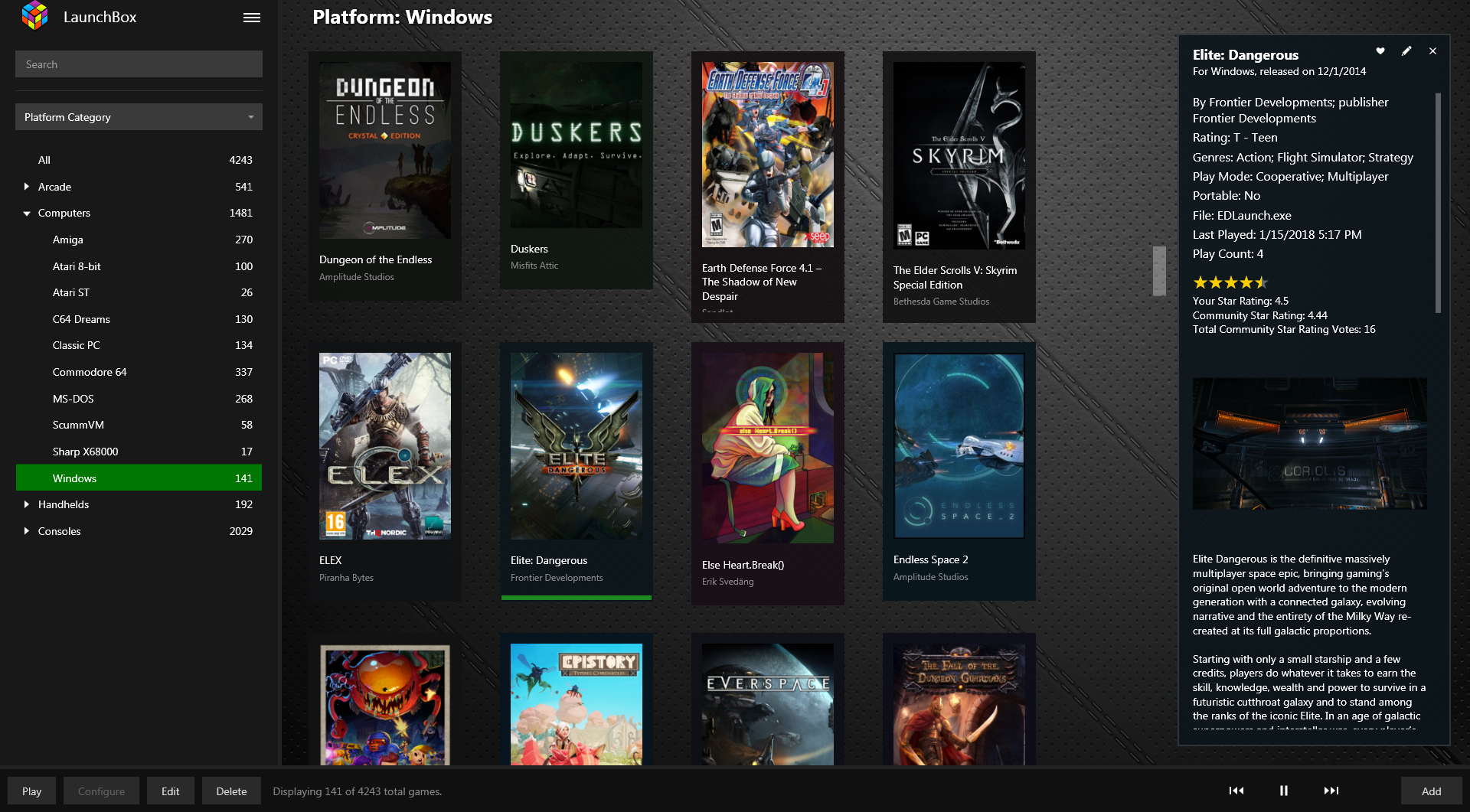The width and height of the screenshot is (1470, 812).
Task: Edit game details with the pencil icon
Action: (1406, 51)
